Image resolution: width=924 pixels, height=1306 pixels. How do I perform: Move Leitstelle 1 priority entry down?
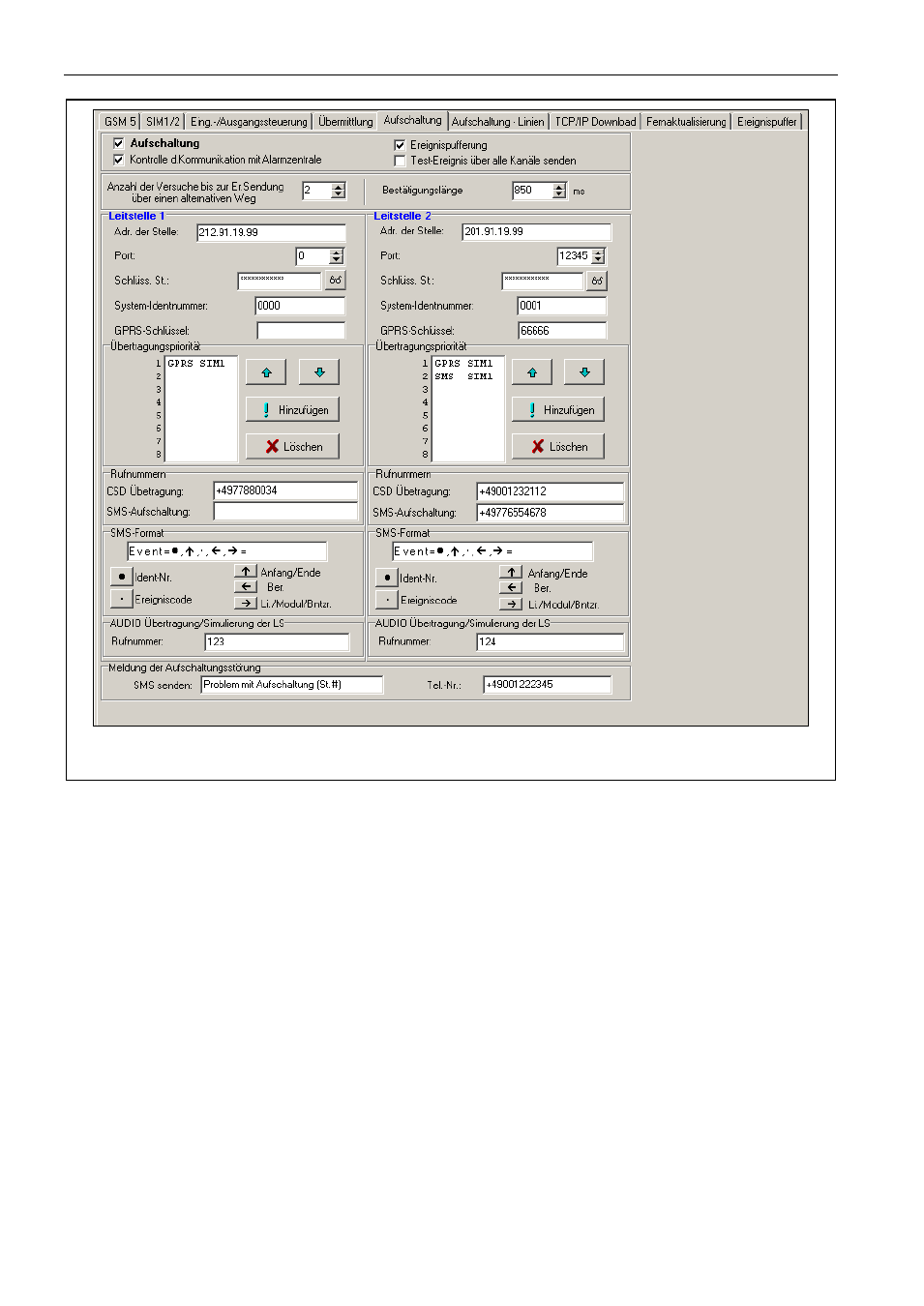point(319,372)
